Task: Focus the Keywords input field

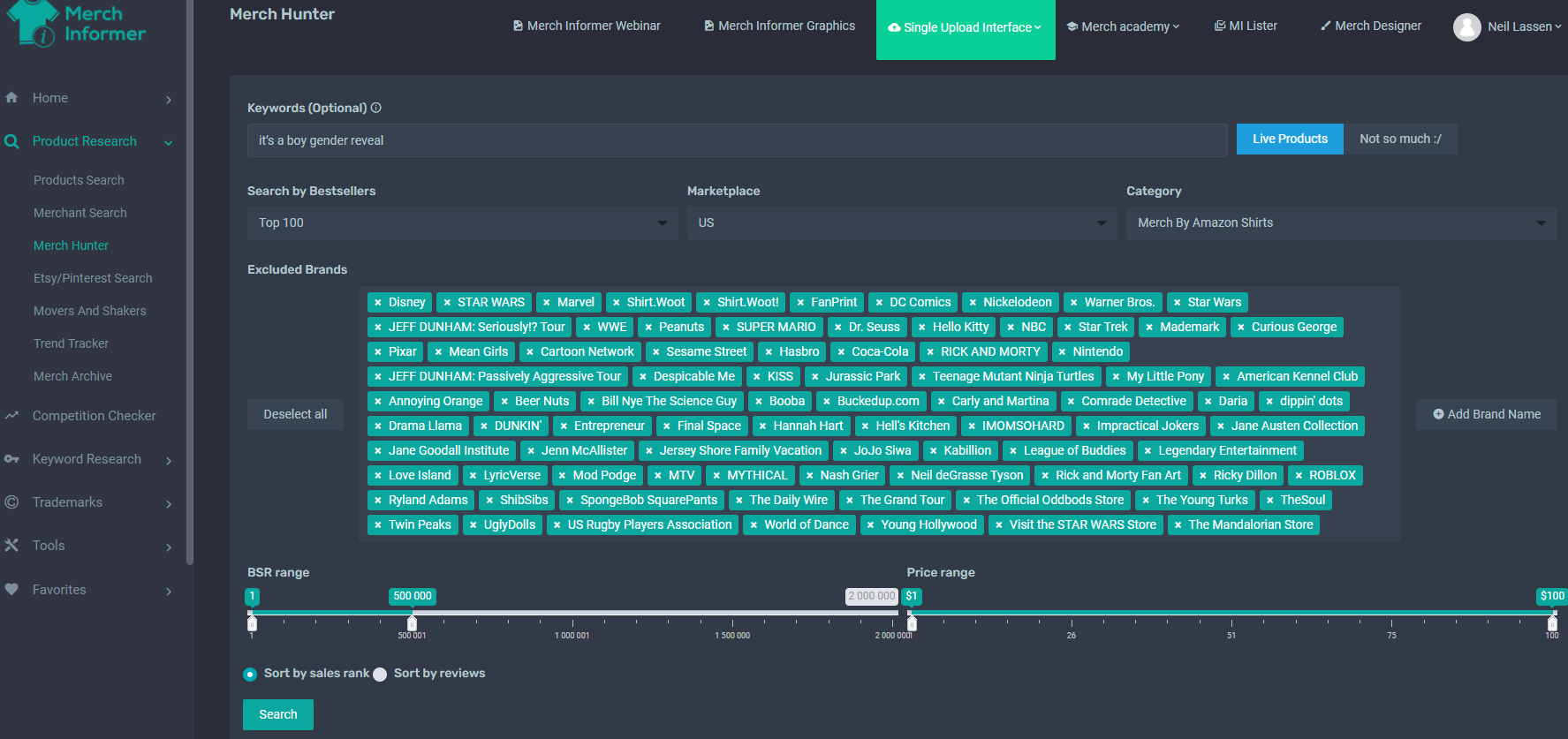Action: 738,140
